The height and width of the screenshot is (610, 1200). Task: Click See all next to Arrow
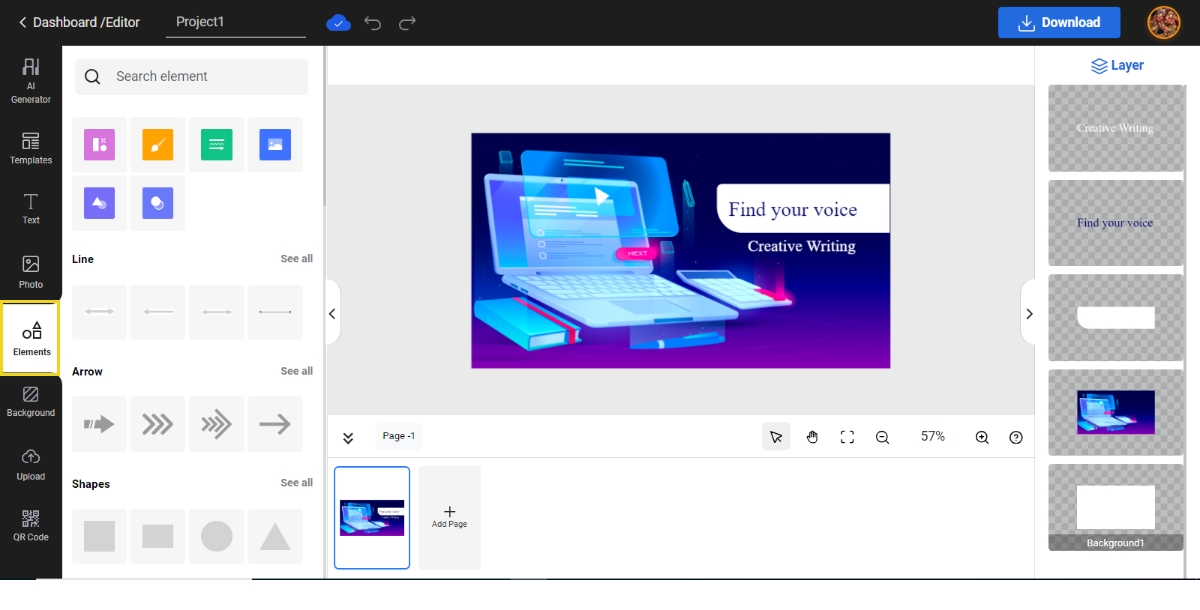296,371
